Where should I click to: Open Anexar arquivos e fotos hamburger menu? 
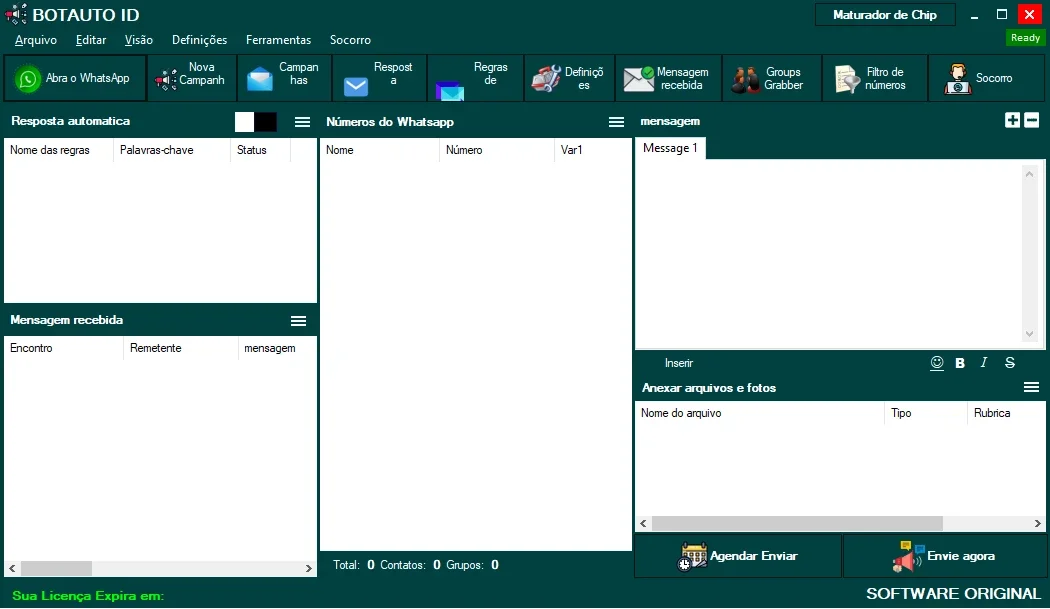click(x=1031, y=387)
